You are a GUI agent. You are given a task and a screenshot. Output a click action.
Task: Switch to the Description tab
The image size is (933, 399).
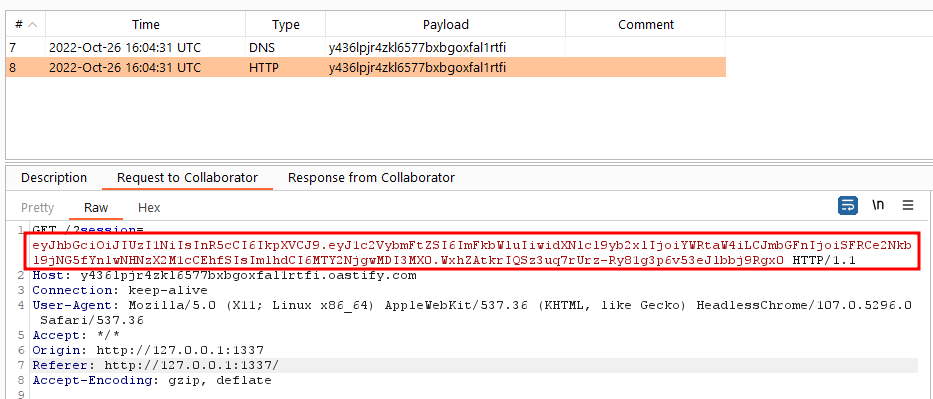[x=54, y=178]
